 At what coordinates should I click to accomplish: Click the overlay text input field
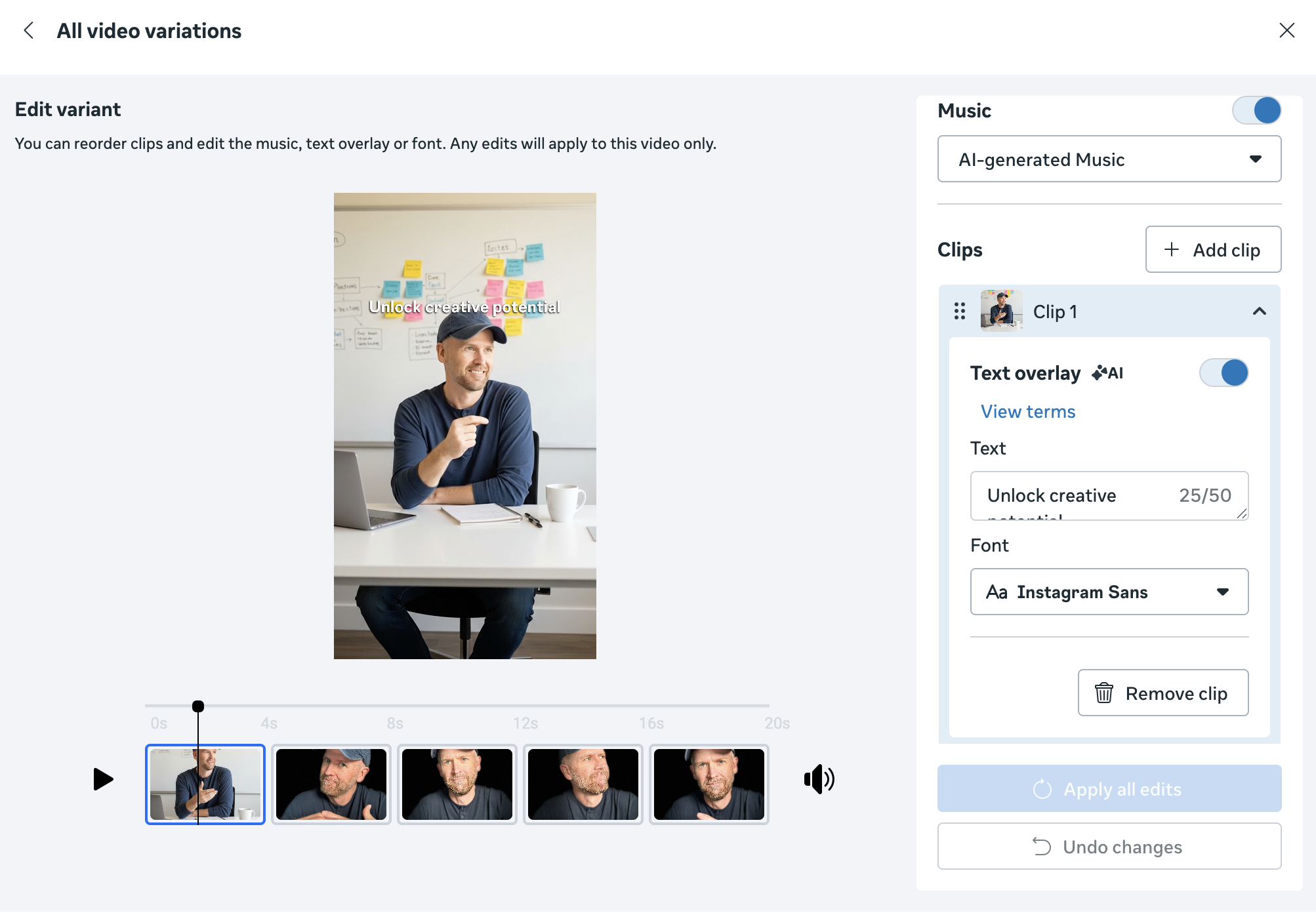[1076, 496]
